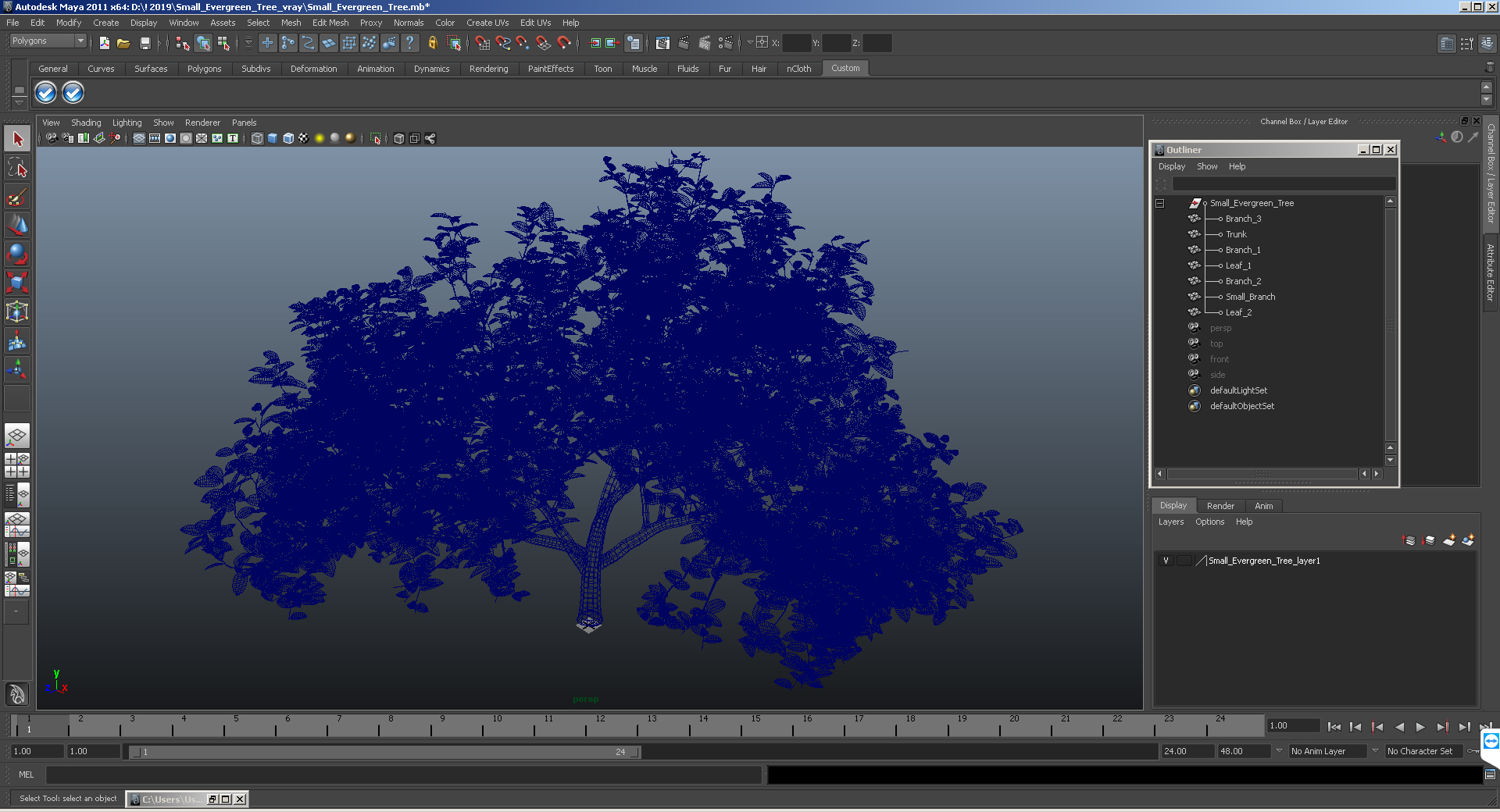
Task: Select the Lasso tool in the toolbox
Action: tap(17, 168)
